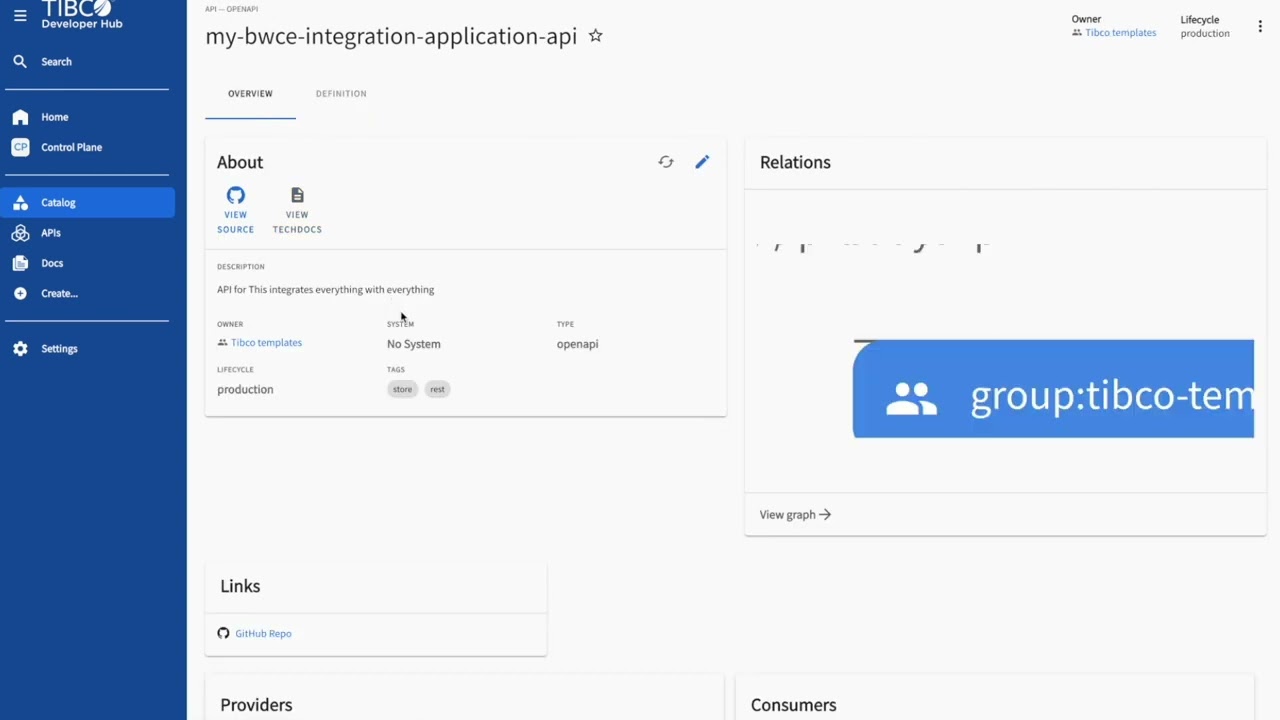Click the page title my-bwce-integration-application-api
Screen dimensions: 1280x720
tap(391, 36)
